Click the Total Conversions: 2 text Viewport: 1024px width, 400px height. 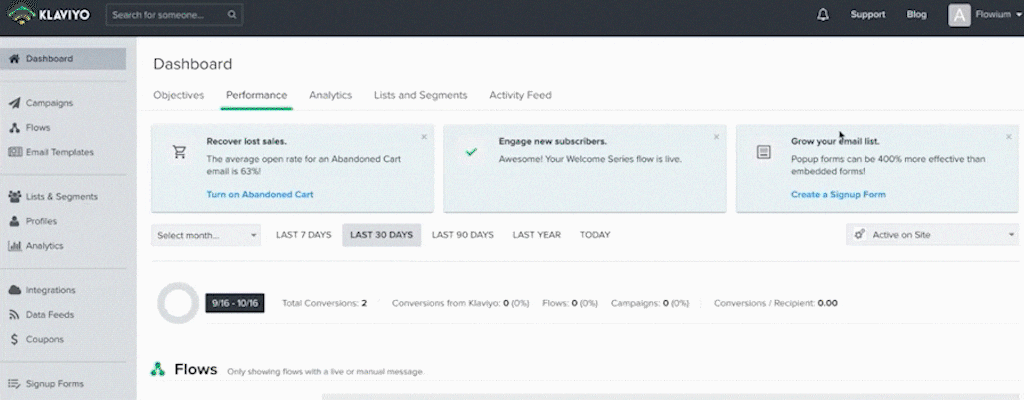(x=325, y=303)
